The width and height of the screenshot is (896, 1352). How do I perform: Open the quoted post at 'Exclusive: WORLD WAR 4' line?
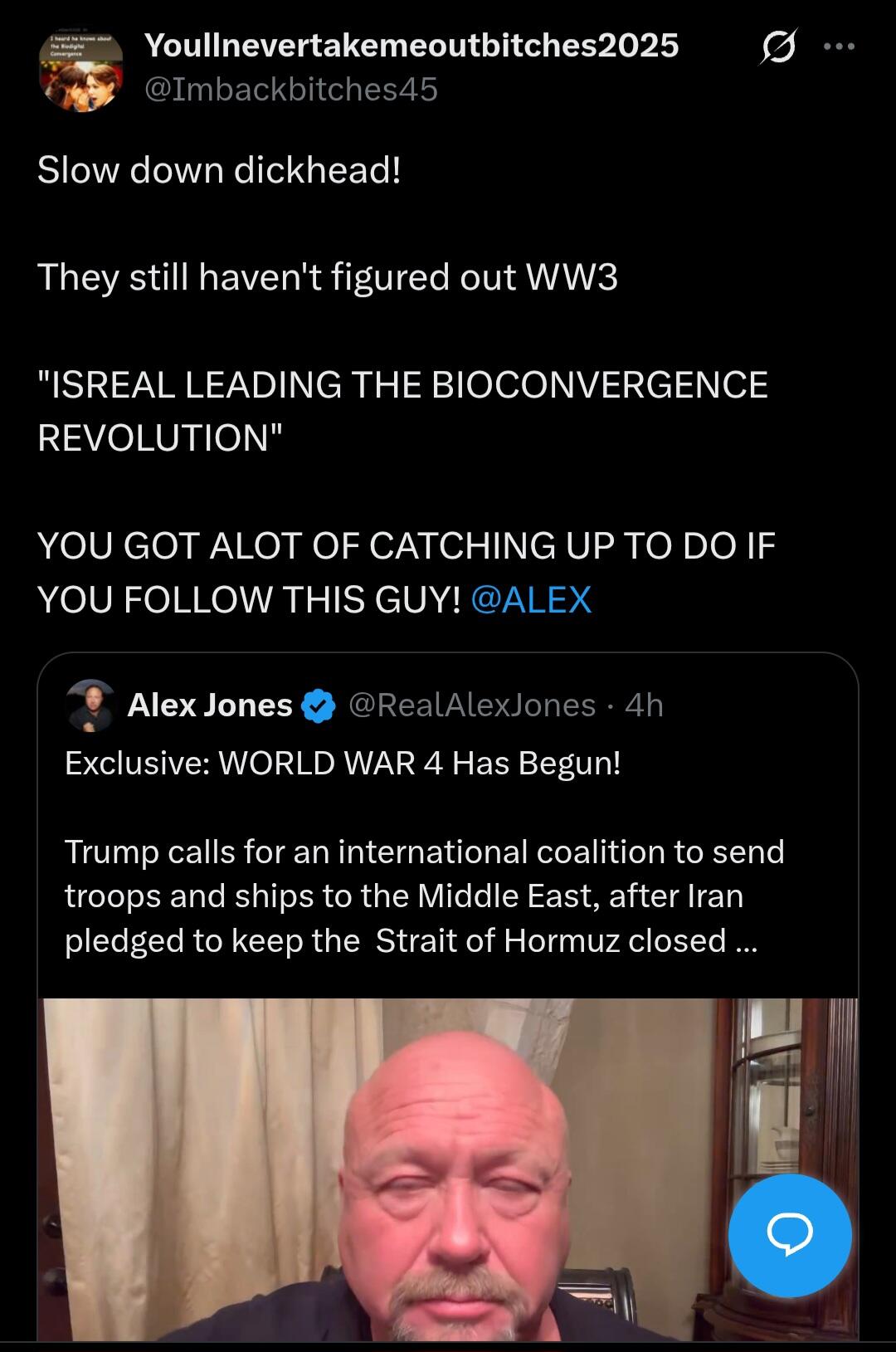coord(343,763)
